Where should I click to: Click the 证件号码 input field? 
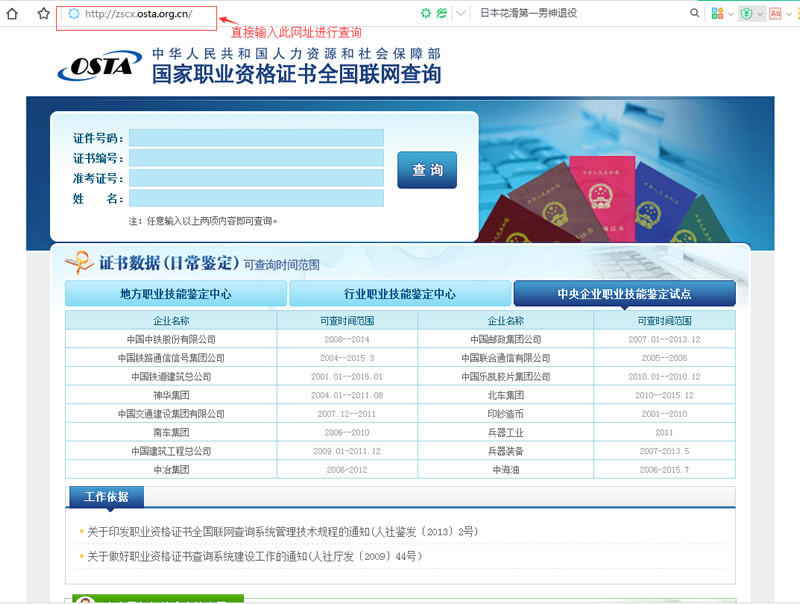click(256, 138)
